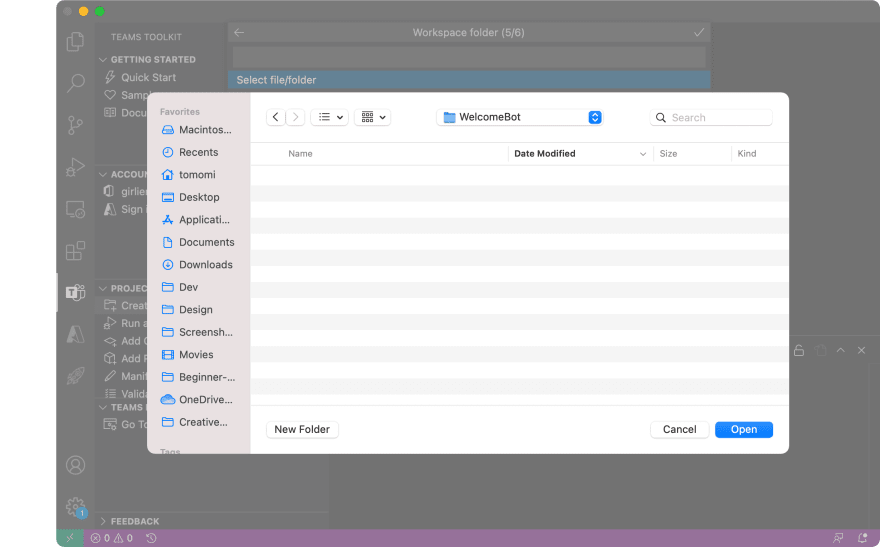Screen dimensions: 880x547
Task: Open the Azure icon in activity bar
Action: [x=75, y=334]
